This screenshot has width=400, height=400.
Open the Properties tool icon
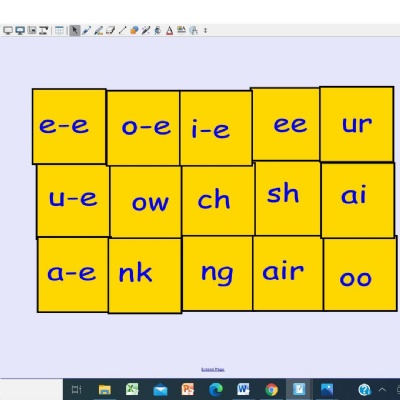click(181, 30)
